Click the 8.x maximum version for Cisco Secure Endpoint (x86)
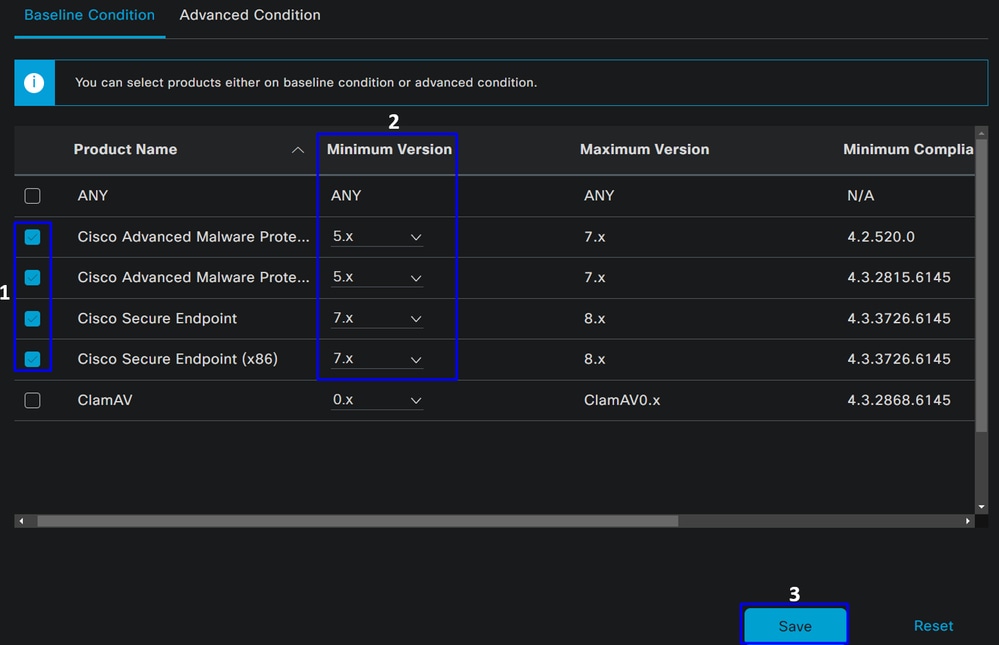Image resolution: width=999 pixels, height=645 pixels. (x=594, y=359)
